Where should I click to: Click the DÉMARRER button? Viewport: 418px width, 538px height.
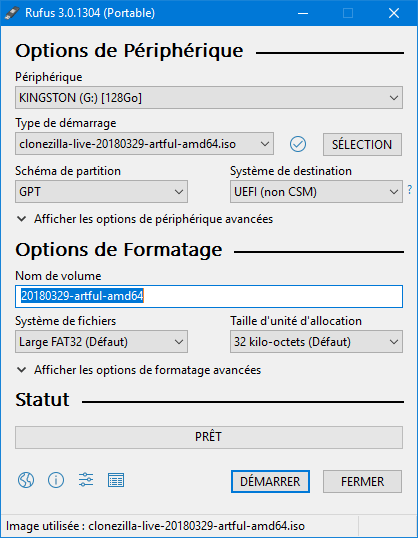tap(270, 481)
